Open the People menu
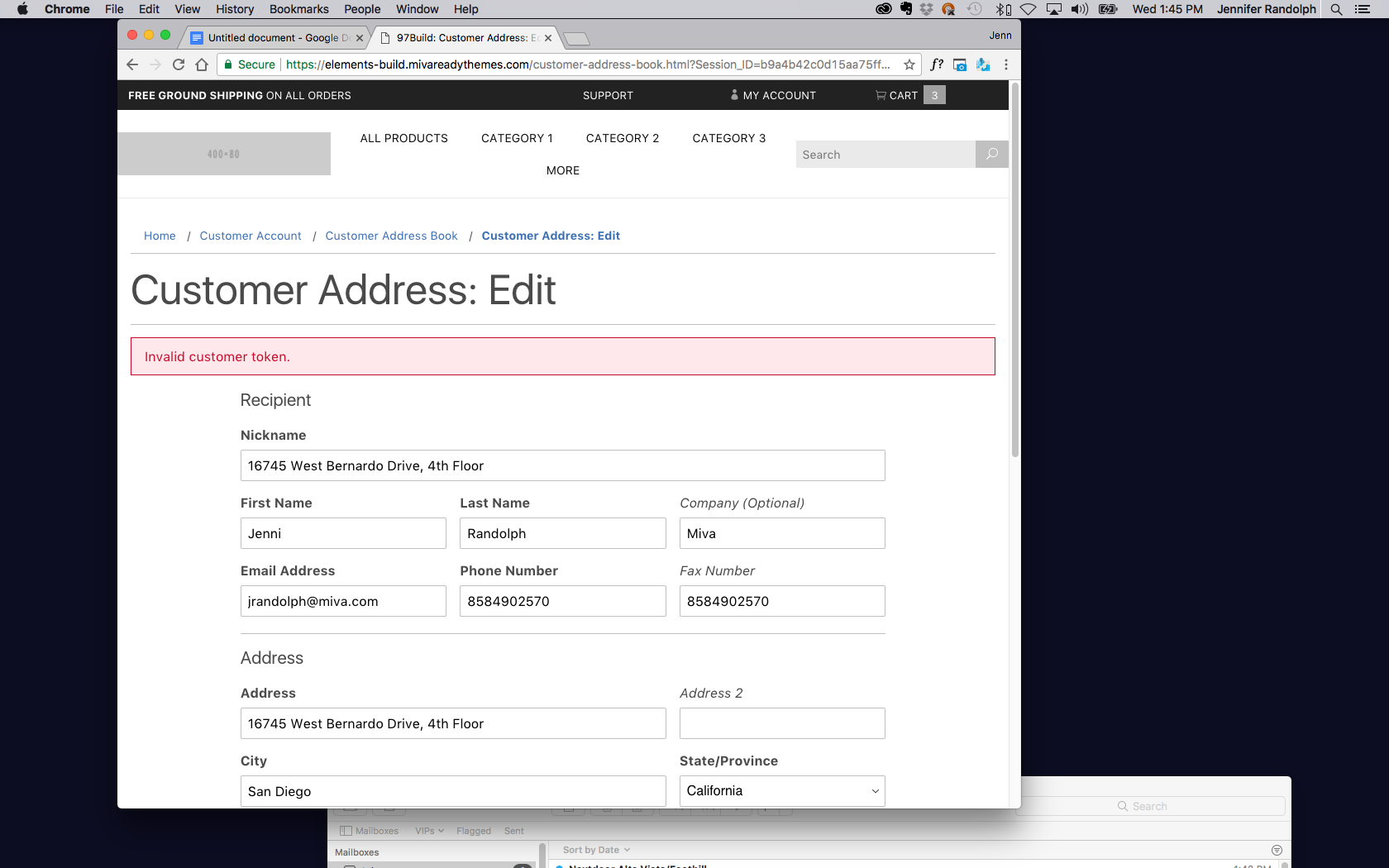1389x868 pixels. tap(362, 9)
